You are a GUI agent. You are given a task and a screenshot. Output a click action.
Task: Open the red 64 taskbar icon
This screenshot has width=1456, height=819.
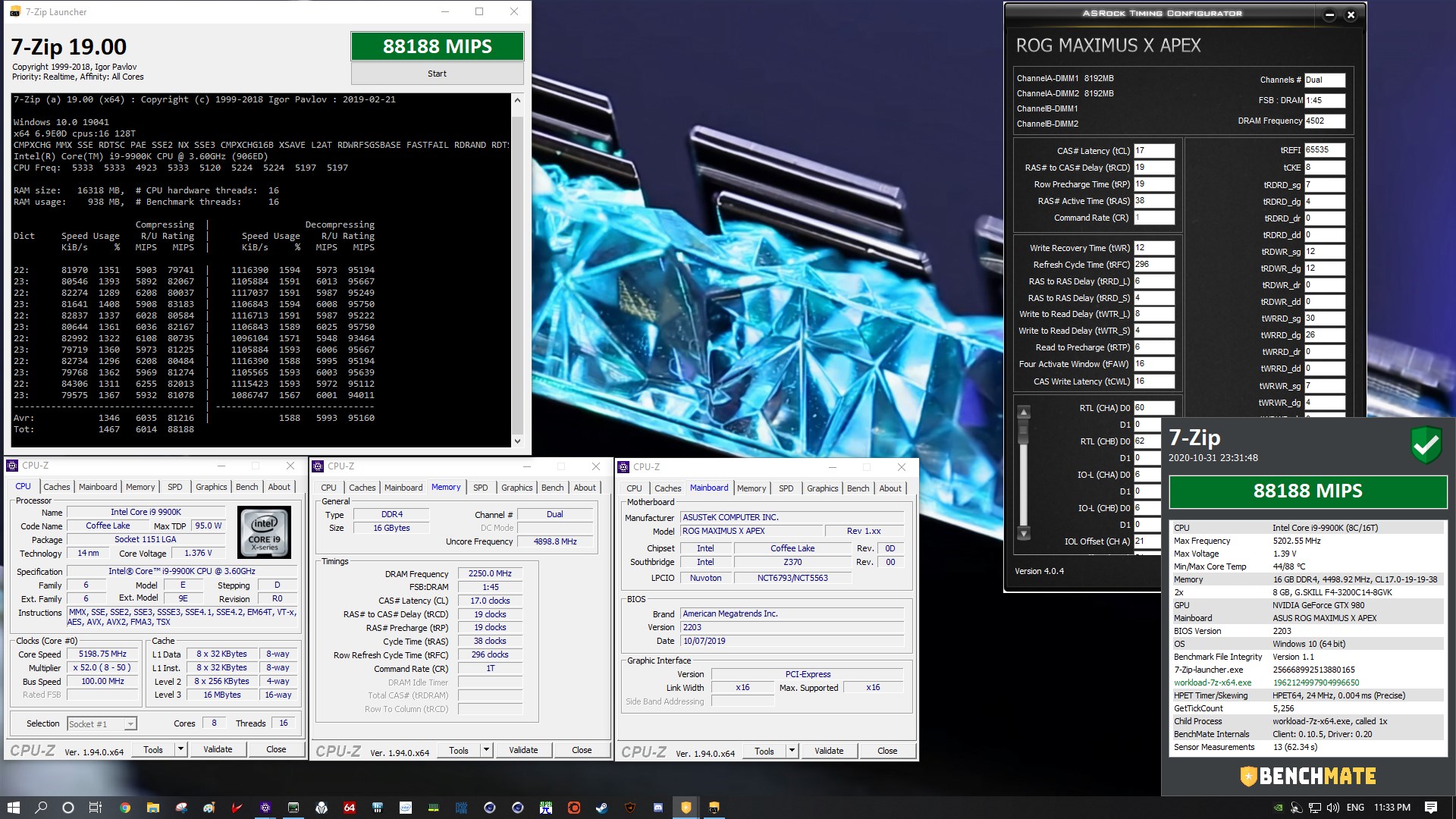click(350, 808)
